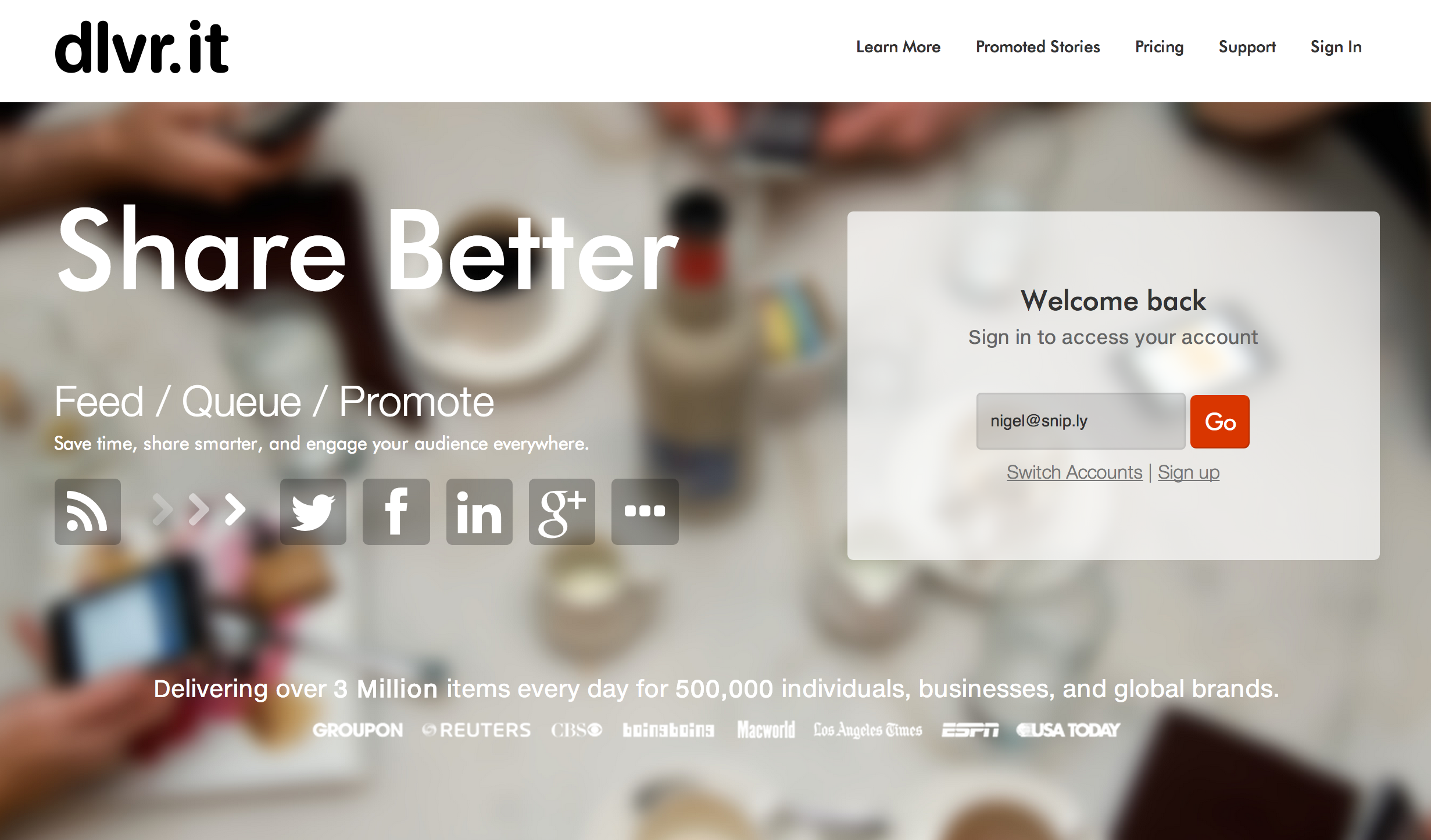Select the Google Plus sharing icon
This screenshot has height=840, width=1431.
pos(561,512)
